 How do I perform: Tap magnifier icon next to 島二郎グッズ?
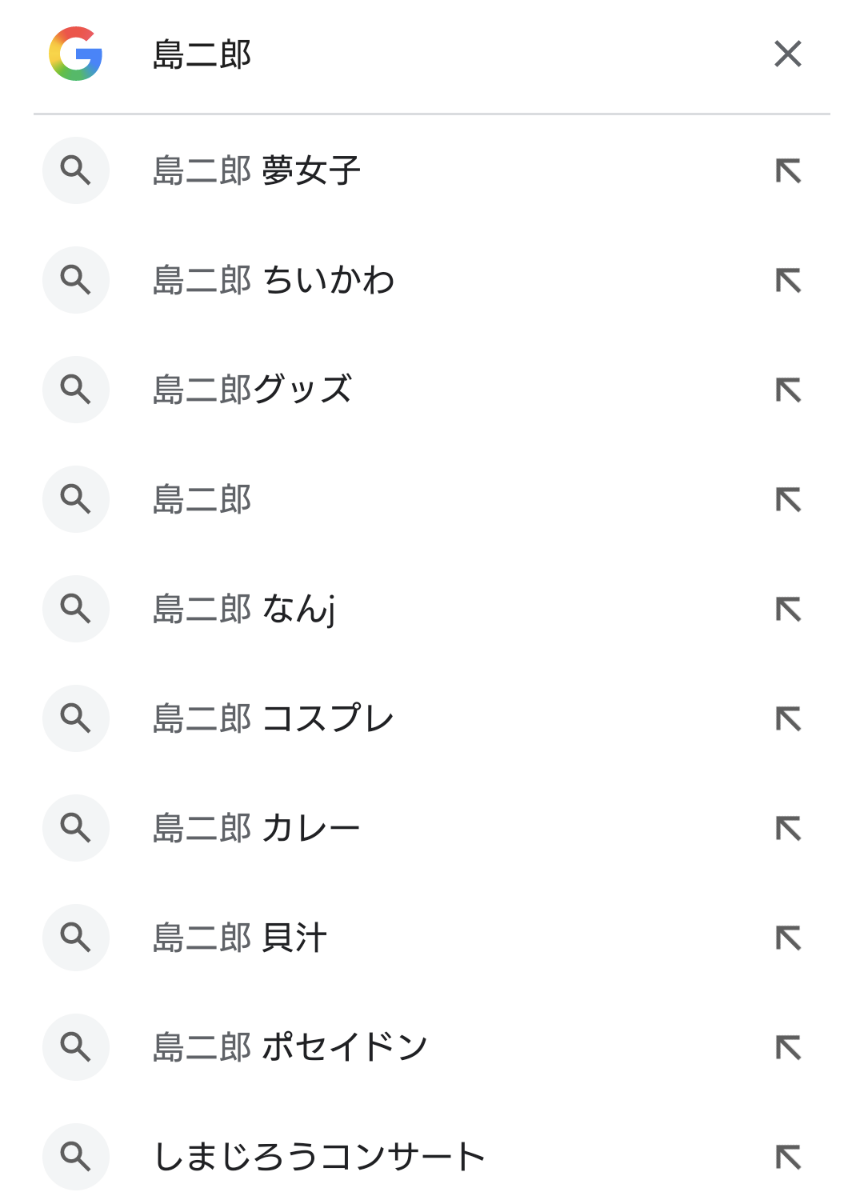coord(76,390)
